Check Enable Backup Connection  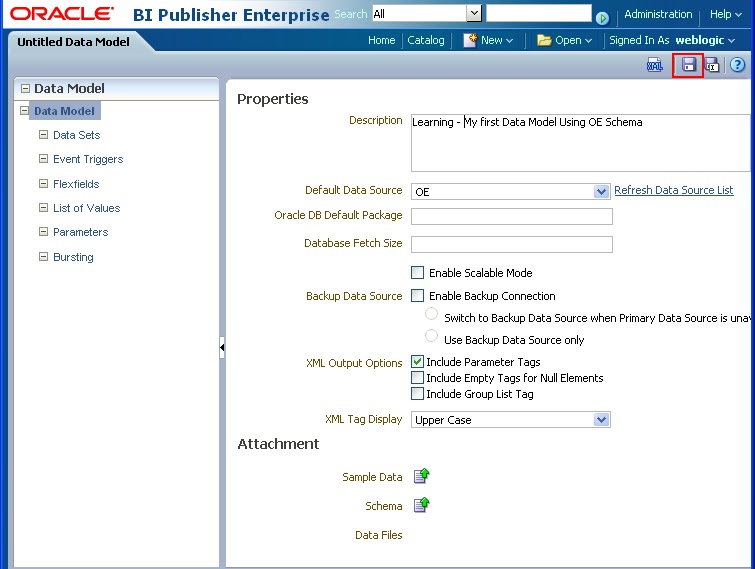[x=417, y=295]
